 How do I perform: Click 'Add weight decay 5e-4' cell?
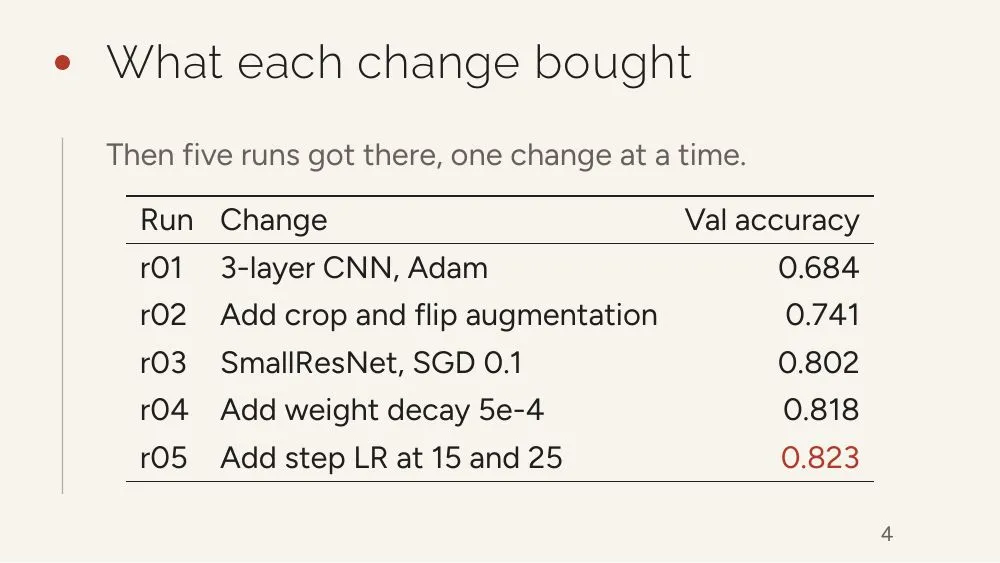[382, 410]
